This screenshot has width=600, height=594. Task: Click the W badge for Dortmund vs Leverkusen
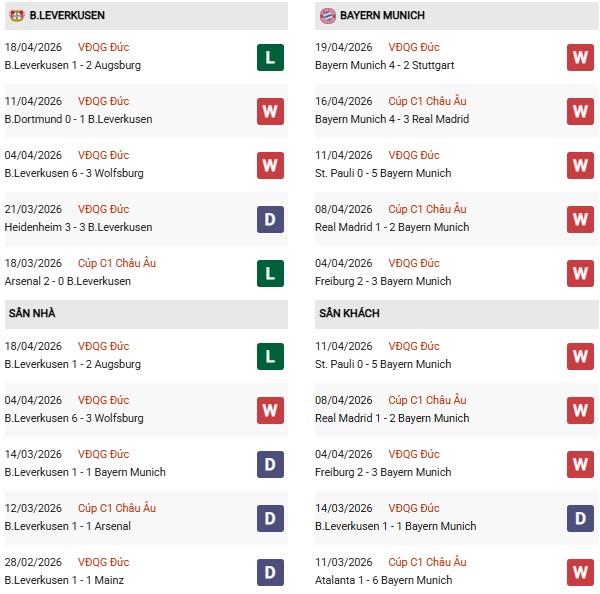(x=270, y=111)
